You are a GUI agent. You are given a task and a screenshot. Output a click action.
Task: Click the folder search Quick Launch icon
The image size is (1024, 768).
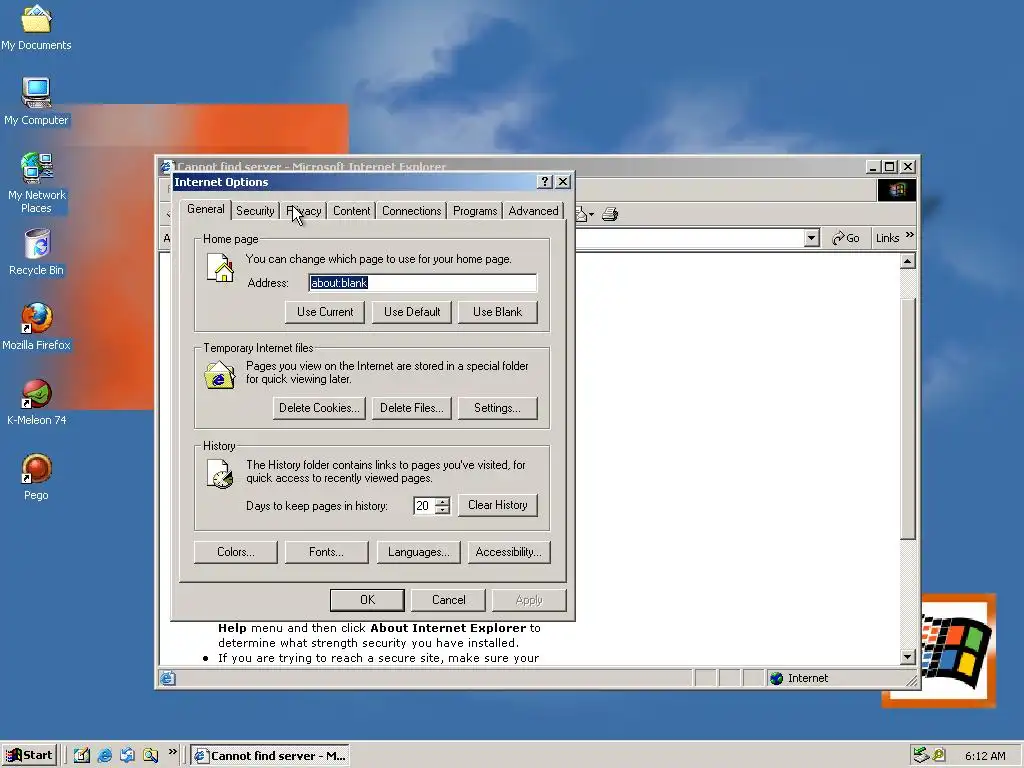pyautogui.click(x=150, y=755)
